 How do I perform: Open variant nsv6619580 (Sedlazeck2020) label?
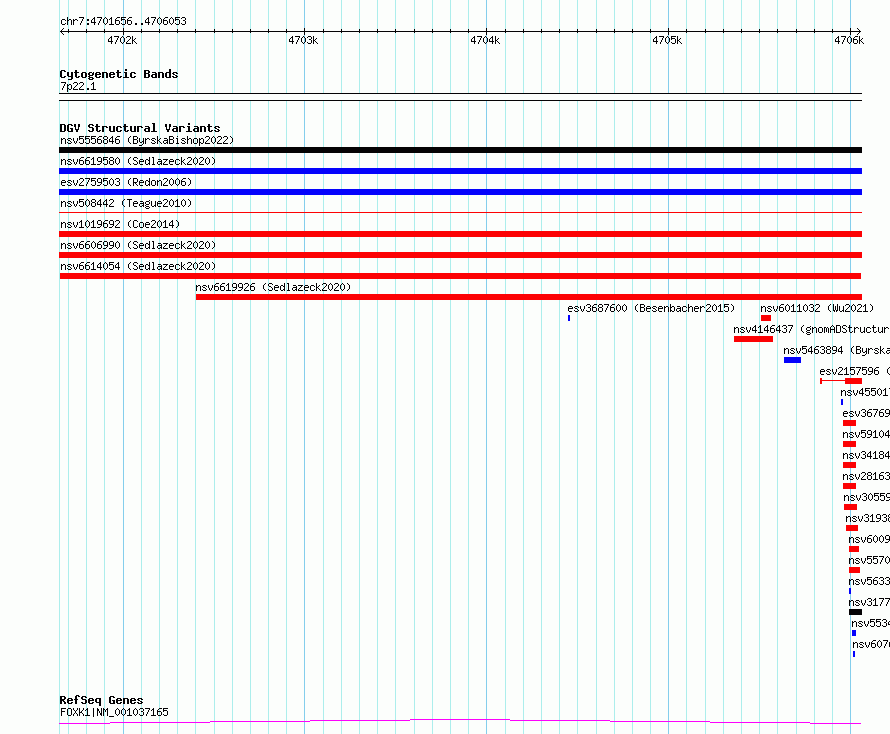coord(138,161)
